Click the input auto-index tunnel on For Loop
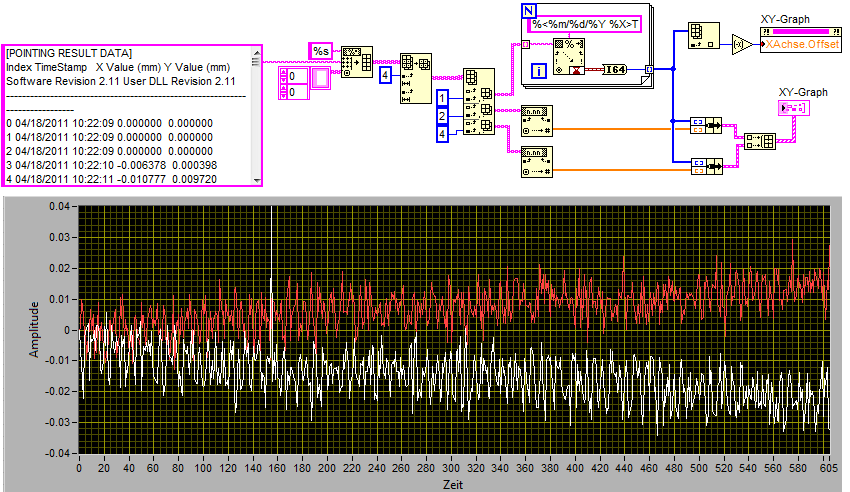This screenshot has height=492, width=850. pyautogui.click(x=525, y=44)
